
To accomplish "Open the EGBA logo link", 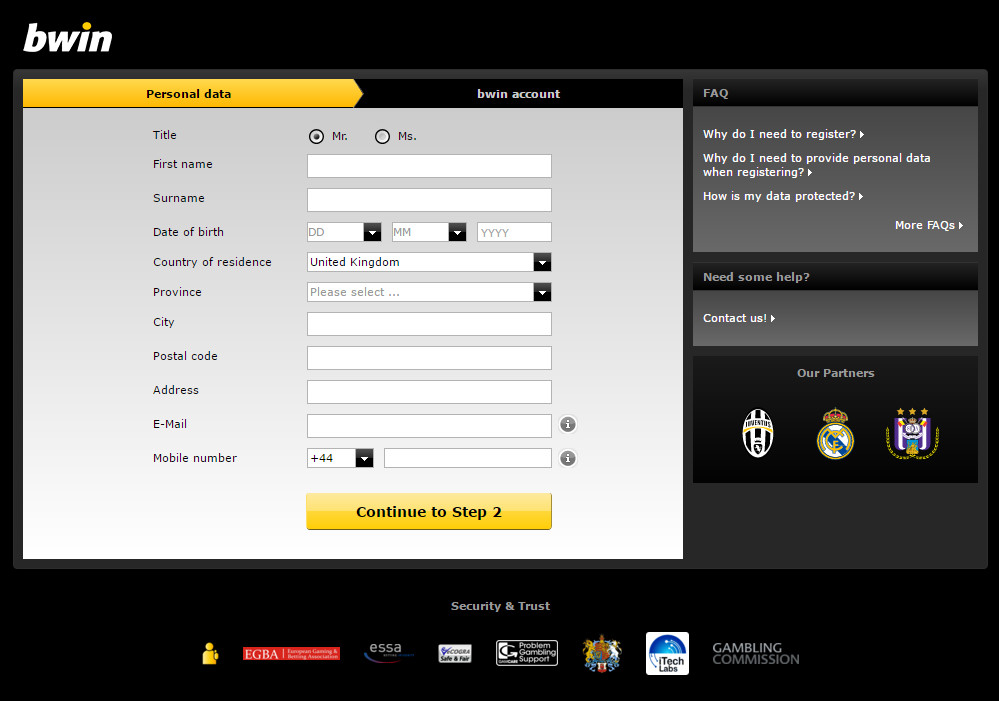I will [x=291, y=654].
